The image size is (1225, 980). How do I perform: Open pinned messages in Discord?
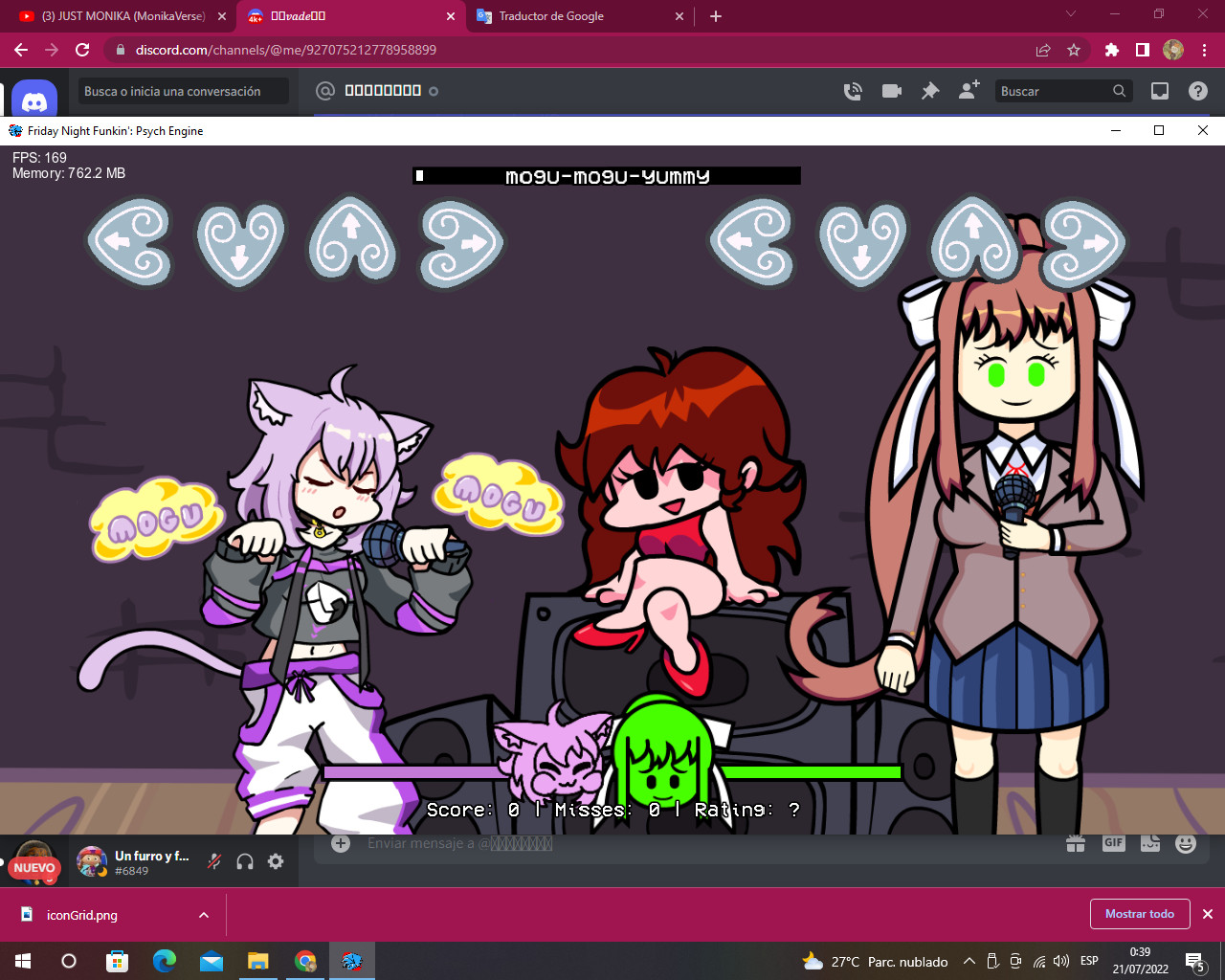pyautogui.click(x=929, y=91)
